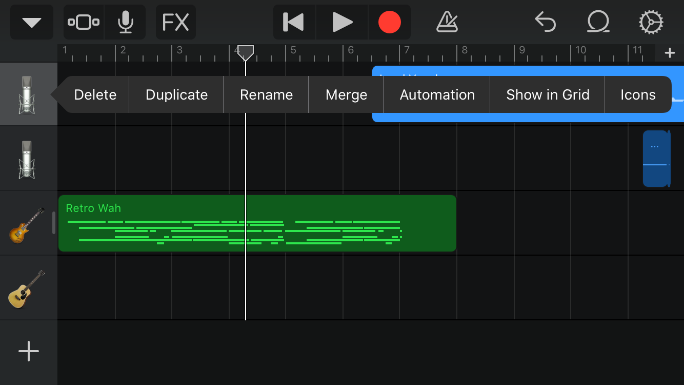
Task: Click bar 8 on the ruler
Action: click(465, 50)
